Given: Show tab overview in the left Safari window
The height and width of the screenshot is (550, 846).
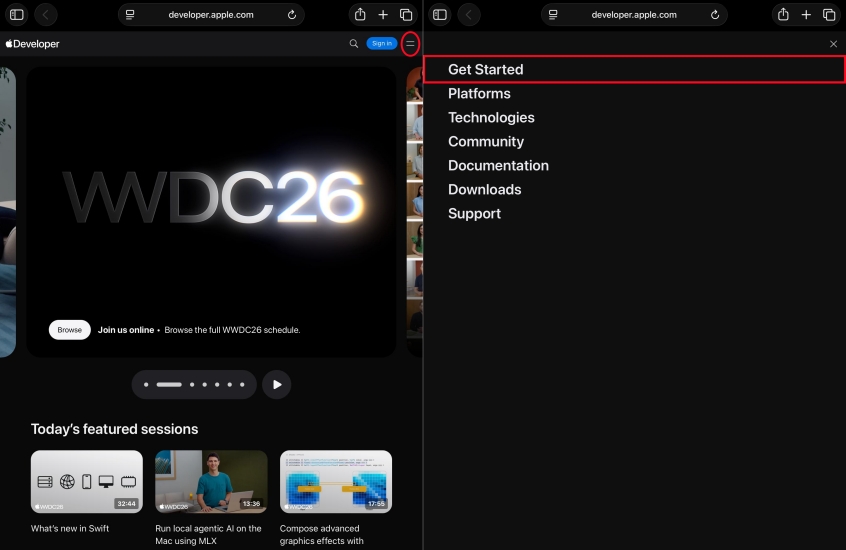Looking at the screenshot, I should [x=406, y=15].
